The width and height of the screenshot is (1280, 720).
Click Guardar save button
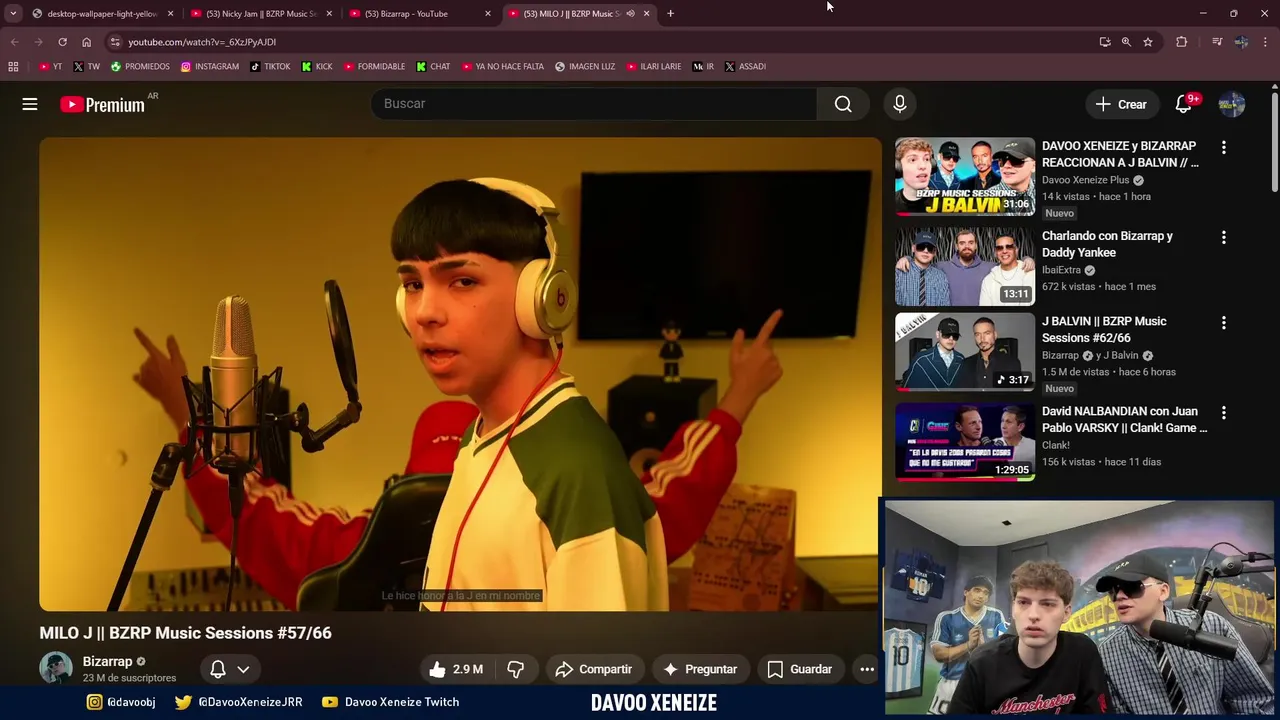coord(799,669)
